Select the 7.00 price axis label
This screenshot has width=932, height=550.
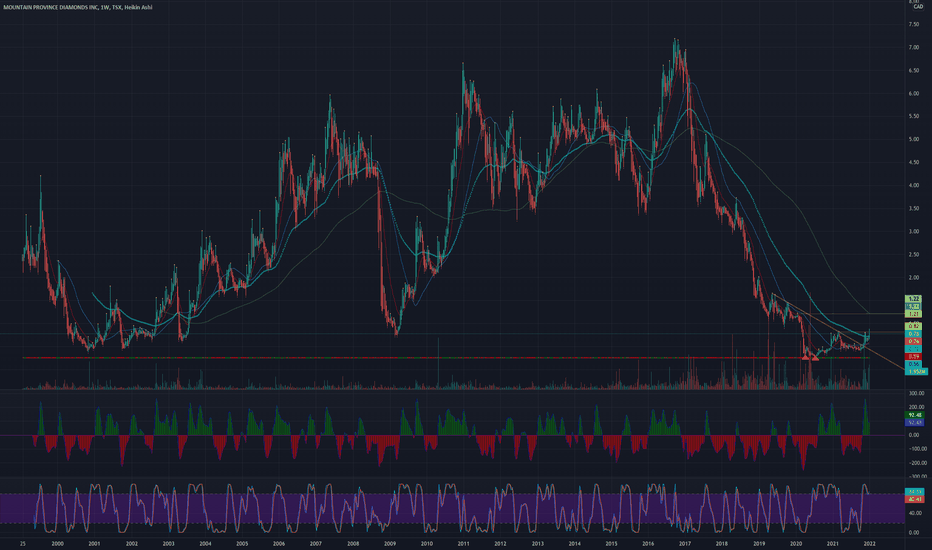coord(913,48)
